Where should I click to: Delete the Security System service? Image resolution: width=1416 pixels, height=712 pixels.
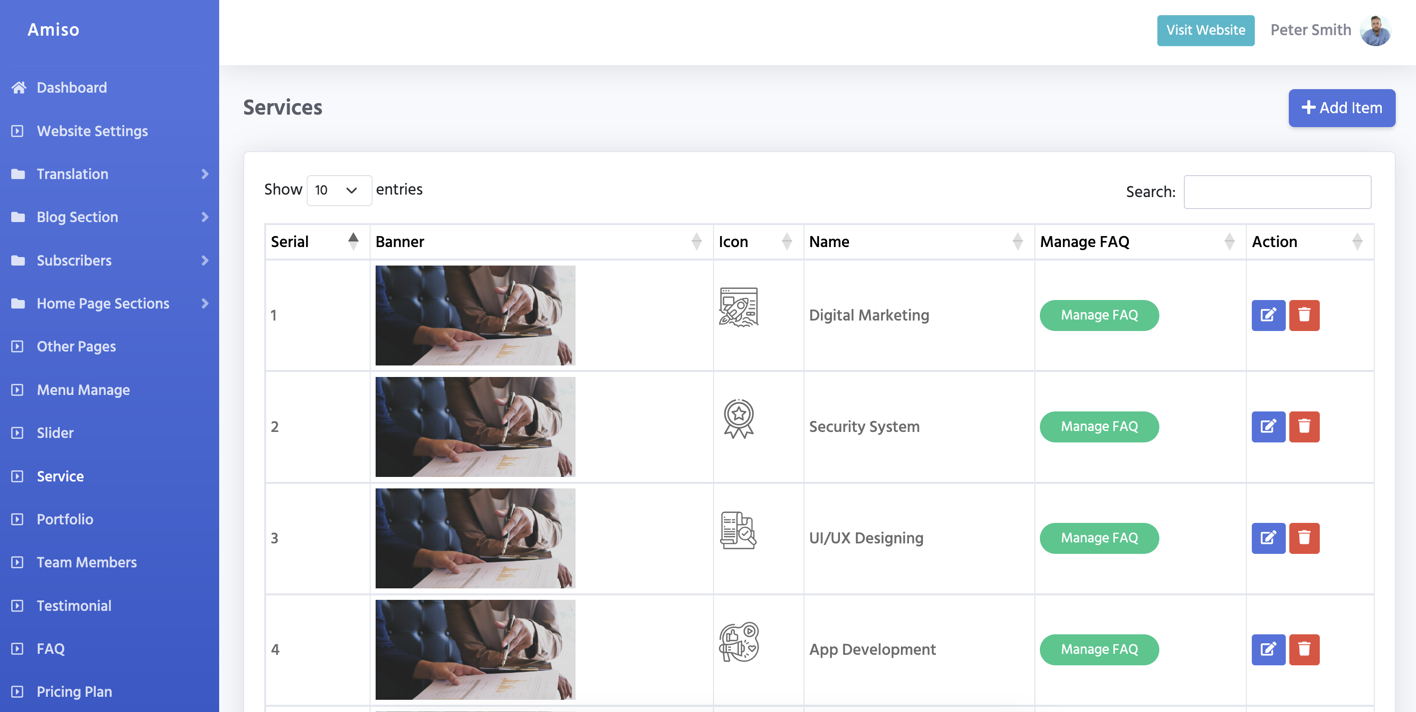click(1304, 427)
